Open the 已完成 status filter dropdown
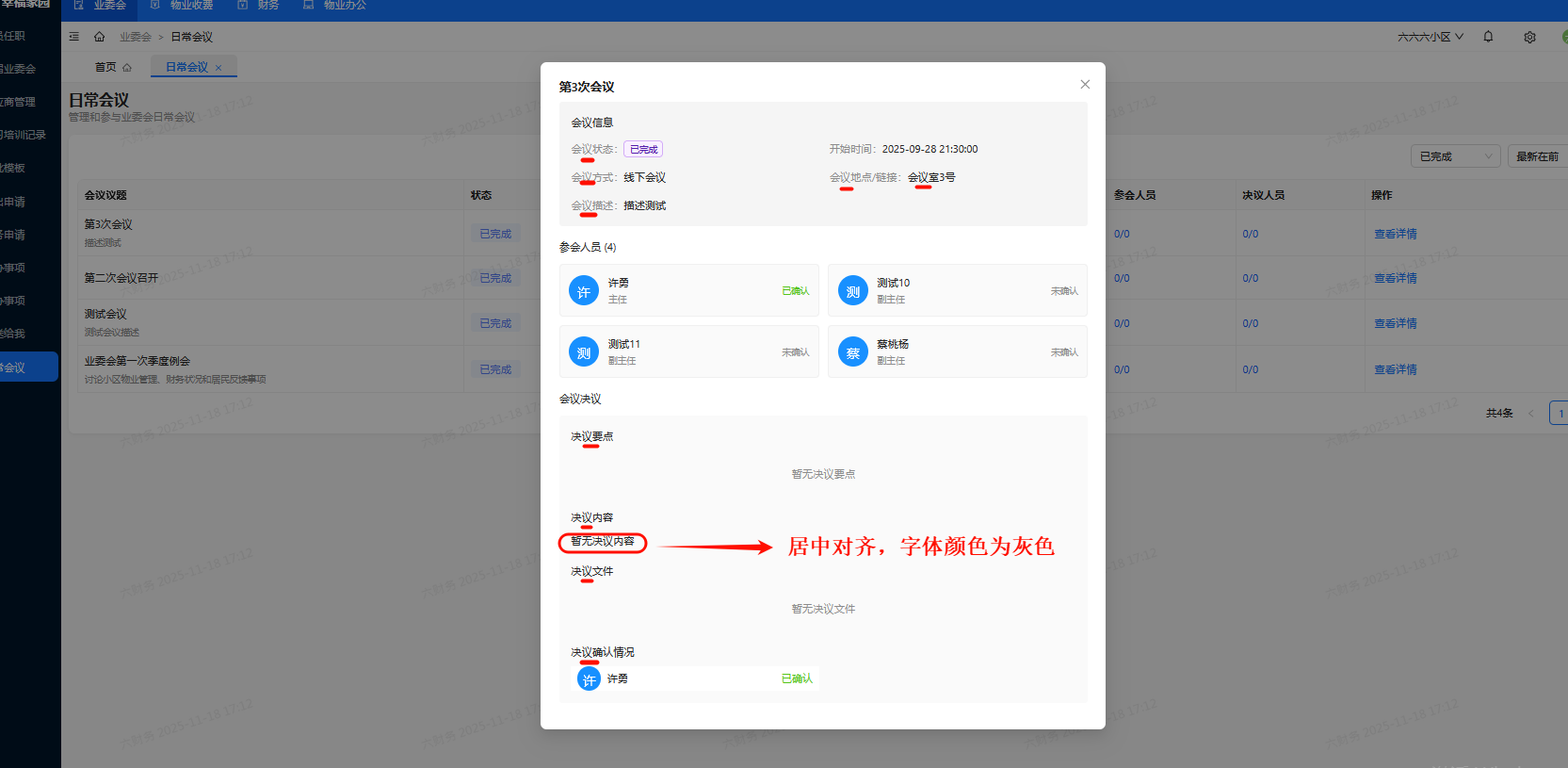The width and height of the screenshot is (1568, 768). (x=1455, y=156)
